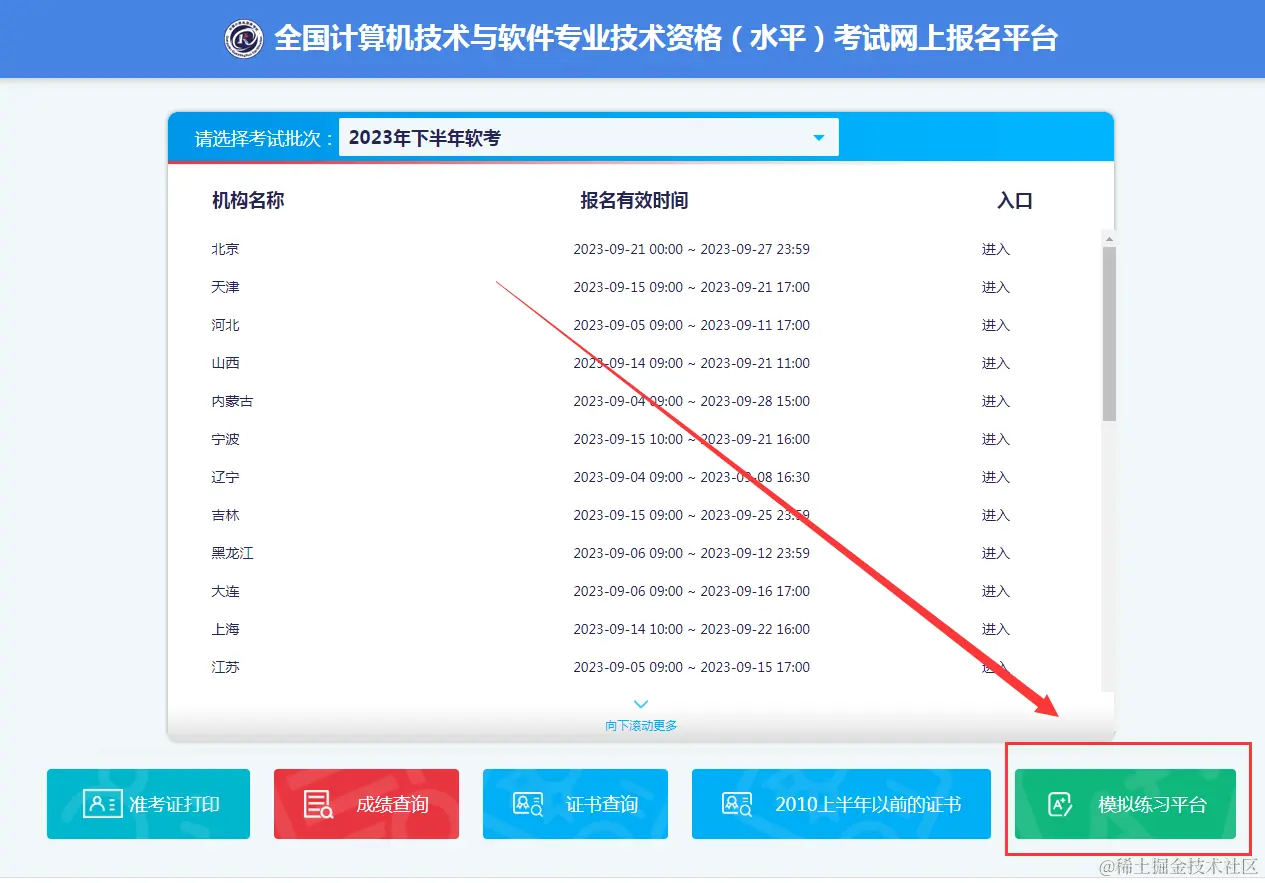Click the down chevron above 向下滚动更多
Image resolution: width=1265 pixels, height=883 pixels.
[641, 704]
